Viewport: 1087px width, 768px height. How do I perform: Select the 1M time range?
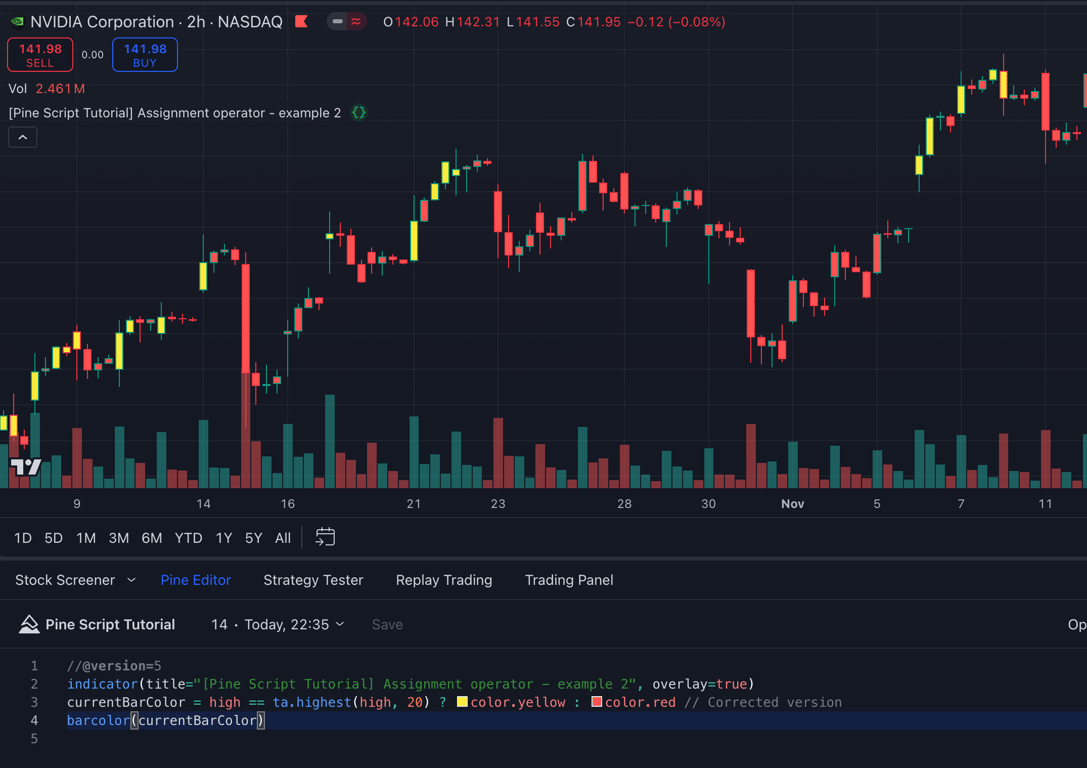pyautogui.click(x=86, y=538)
